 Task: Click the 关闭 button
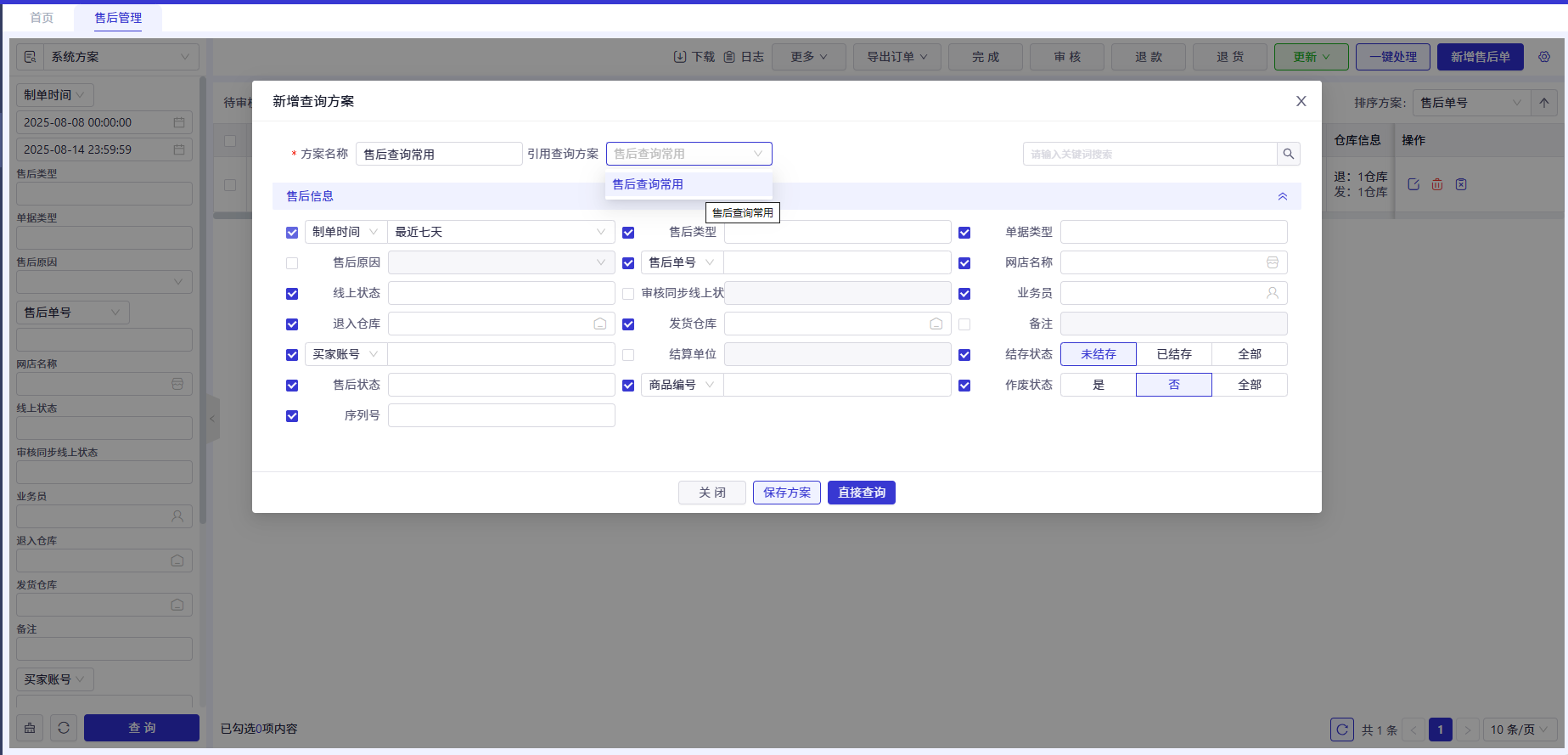pyautogui.click(x=712, y=493)
